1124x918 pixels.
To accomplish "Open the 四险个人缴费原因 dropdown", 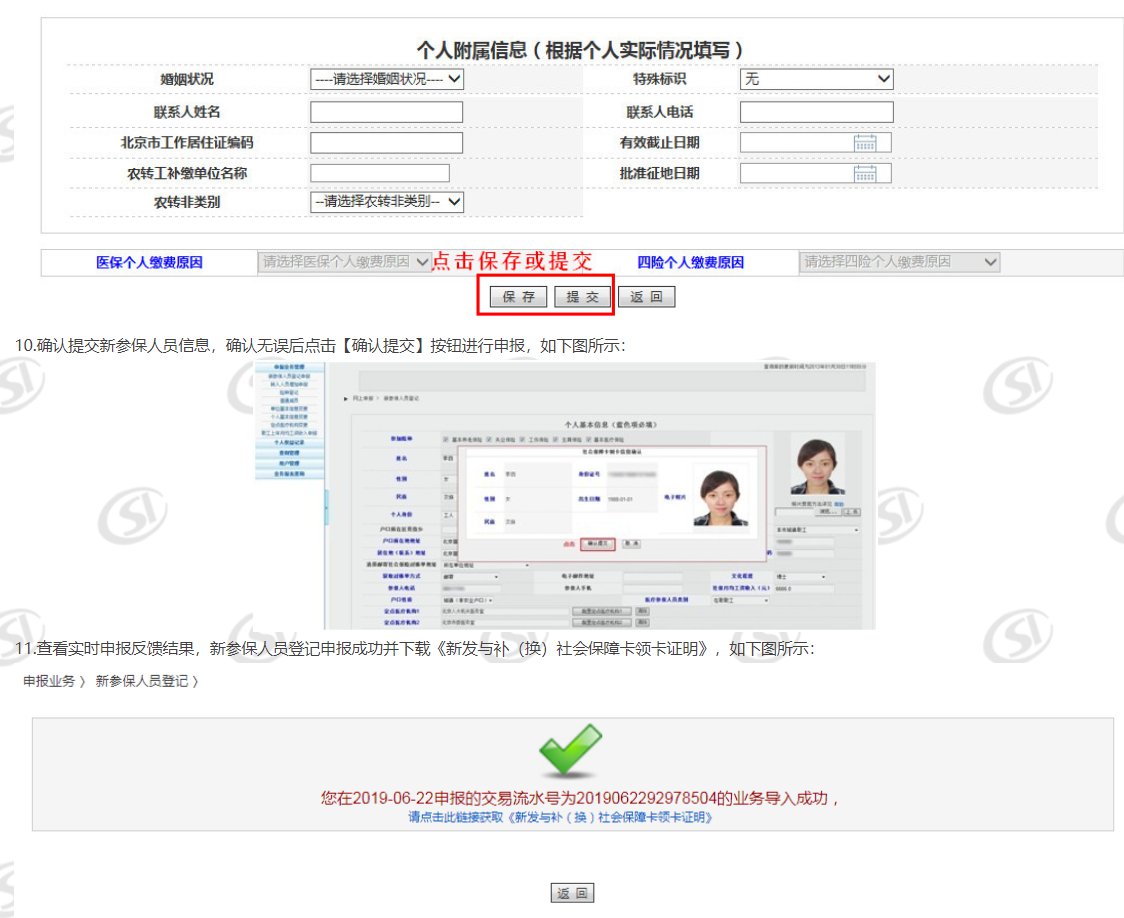I will pos(899,262).
